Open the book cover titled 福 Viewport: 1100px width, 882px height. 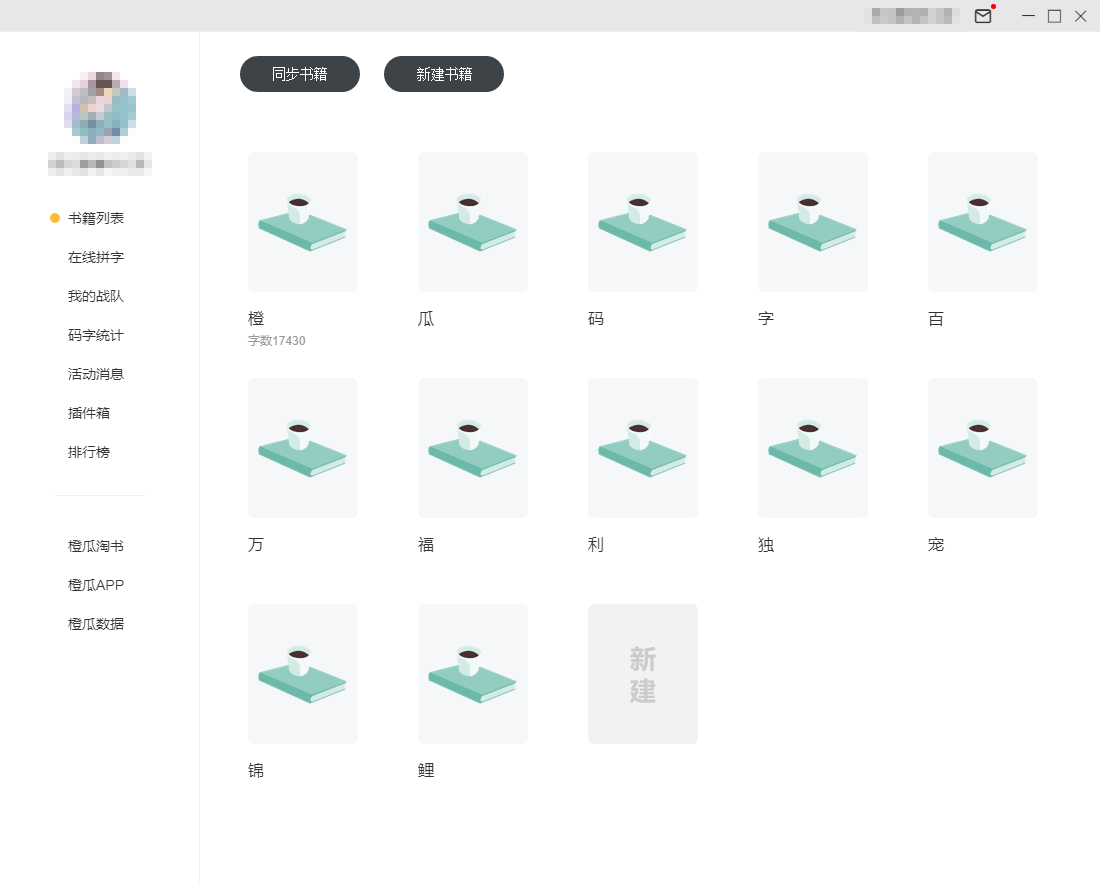click(473, 448)
